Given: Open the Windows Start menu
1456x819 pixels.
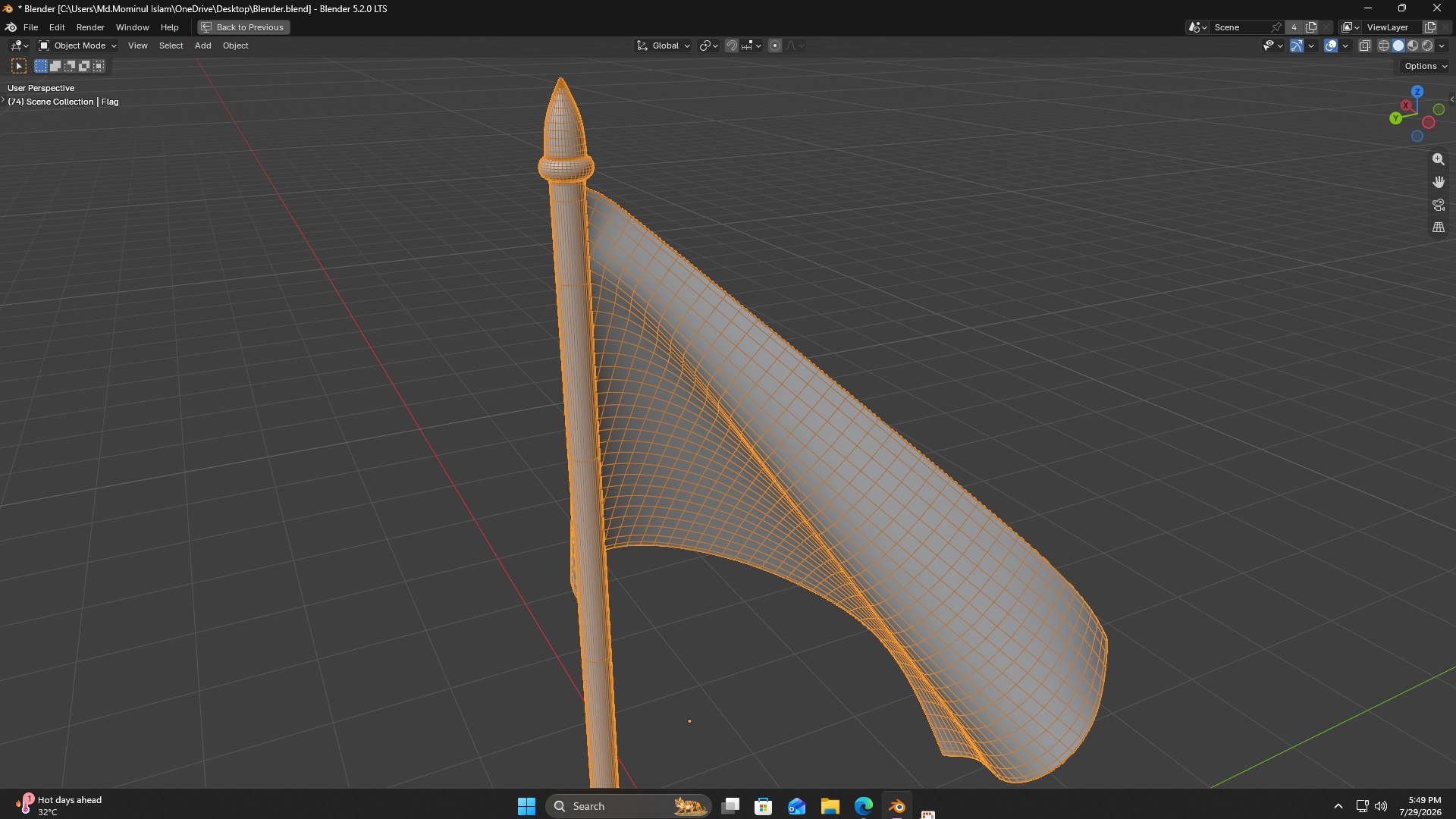Looking at the screenshot, I should [526, 806].
